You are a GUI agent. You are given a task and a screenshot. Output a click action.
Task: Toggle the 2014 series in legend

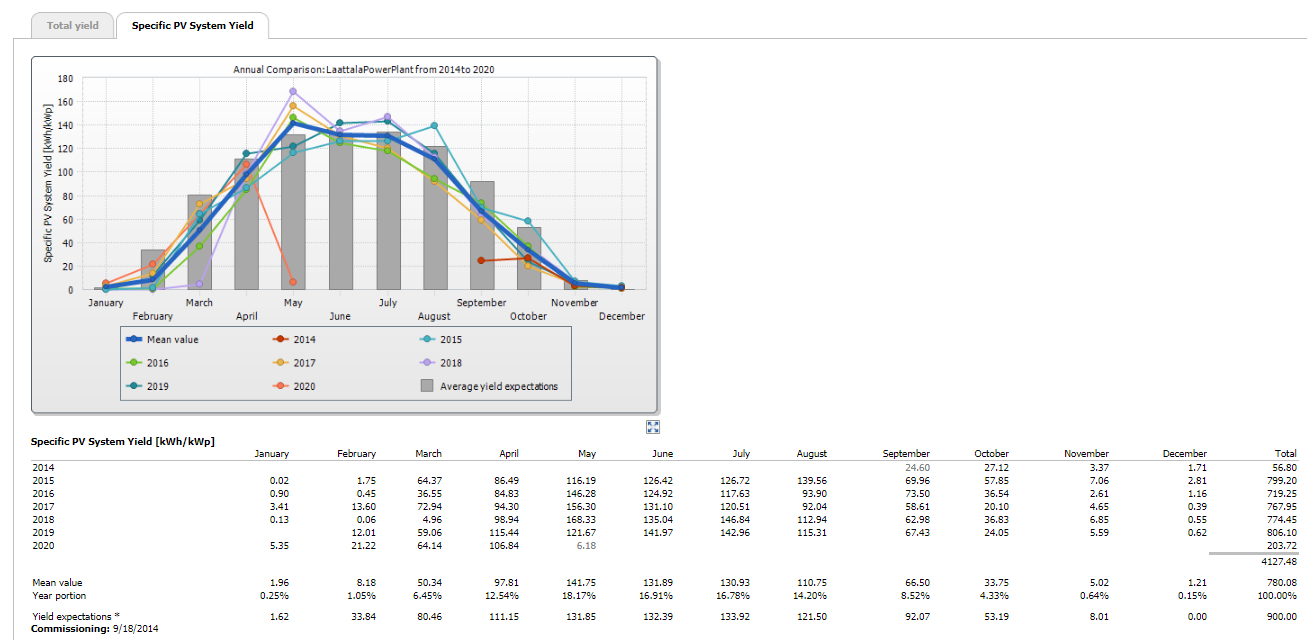coord(294,340)
